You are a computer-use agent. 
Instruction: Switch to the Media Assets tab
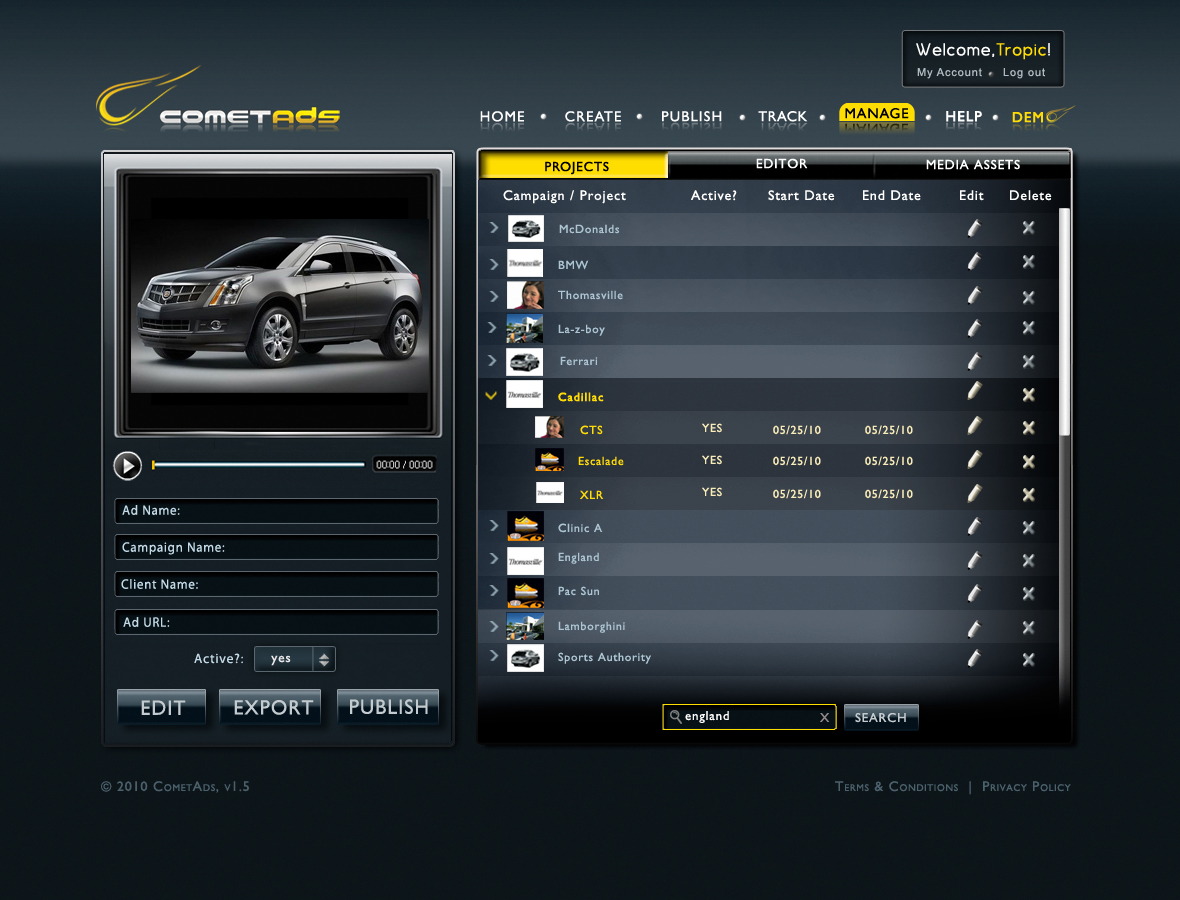point(972,164)
